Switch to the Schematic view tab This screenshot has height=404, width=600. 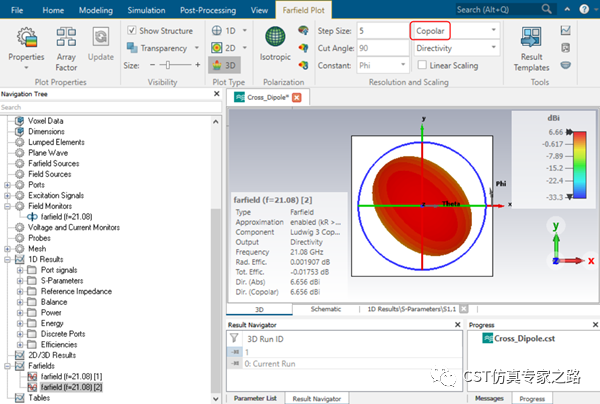pos(325,309)
